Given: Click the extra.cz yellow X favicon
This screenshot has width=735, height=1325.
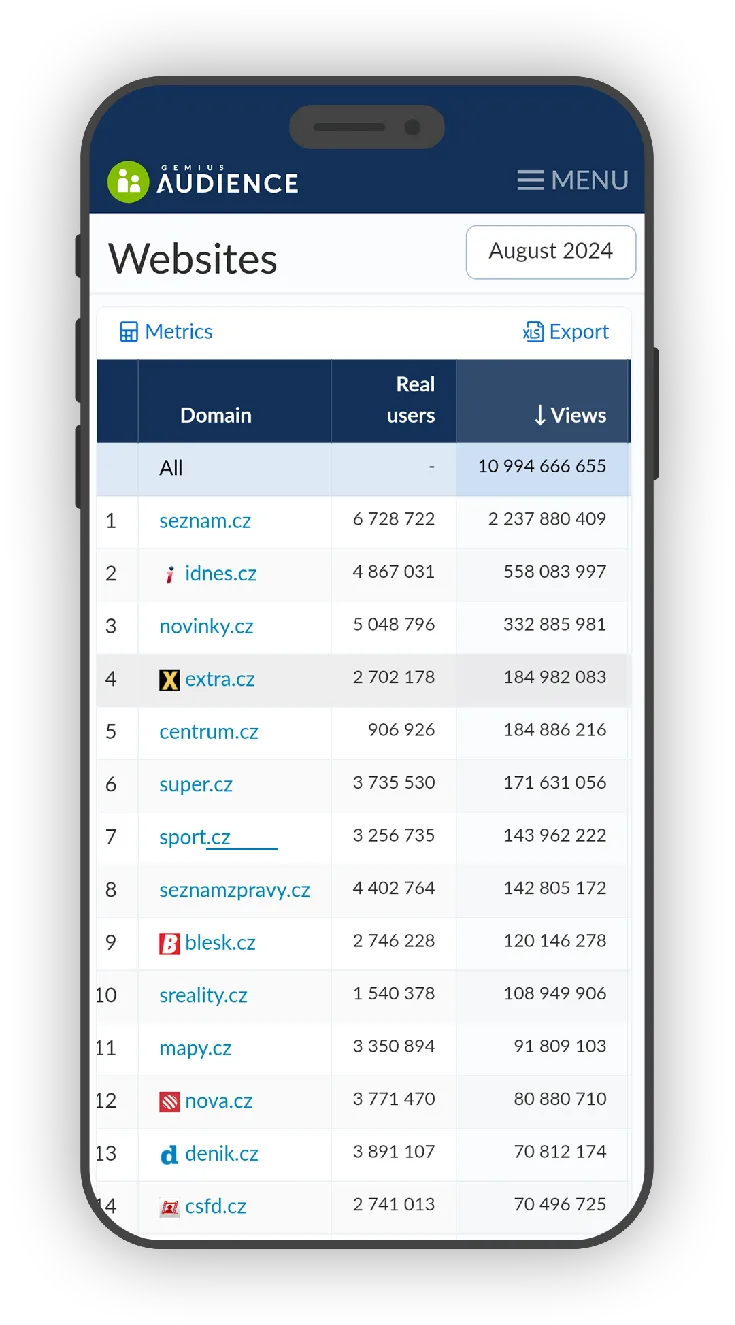Looking at the screenshot, I should point(169,680).
